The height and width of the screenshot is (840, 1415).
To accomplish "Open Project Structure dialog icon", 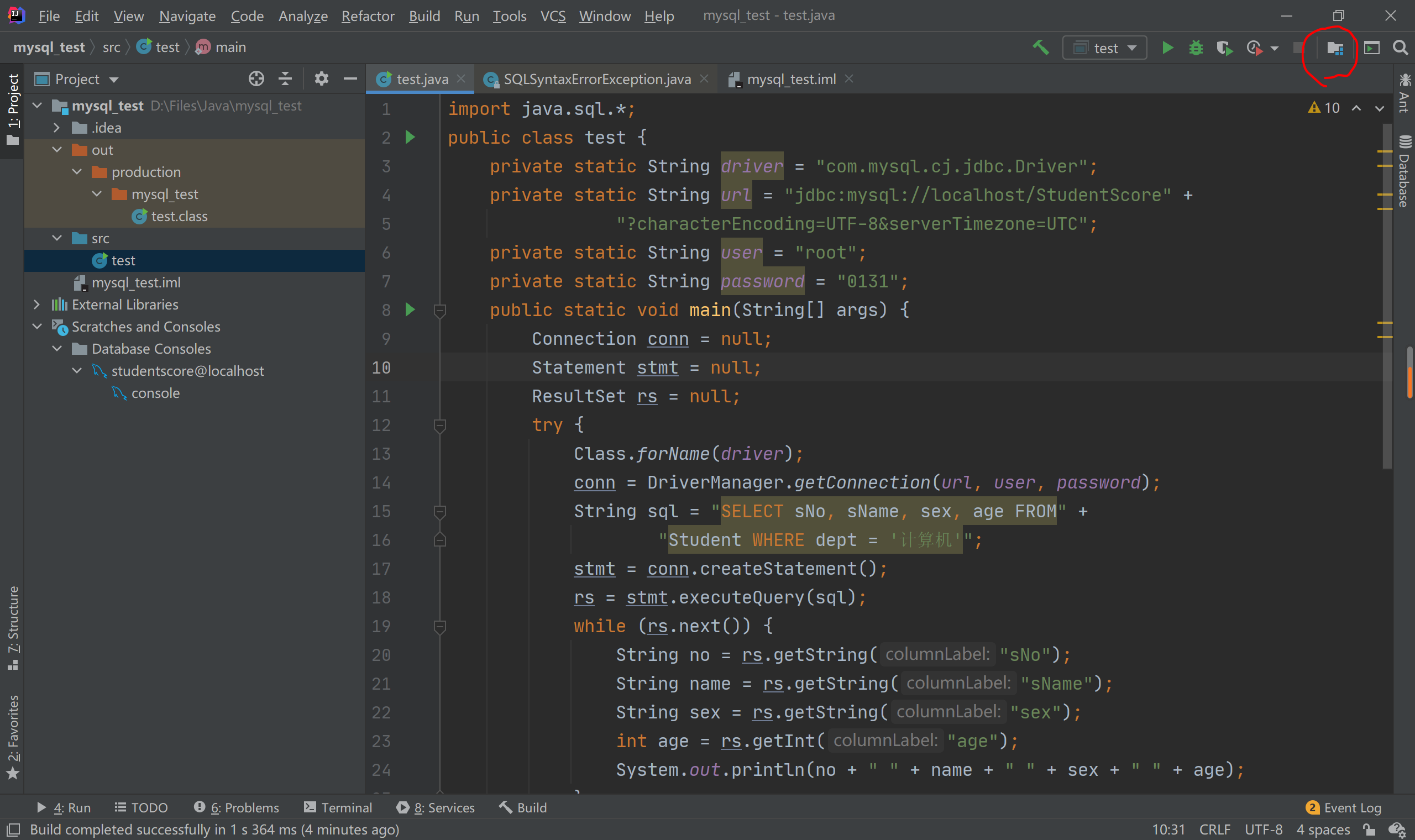I will pos(1335,48).
